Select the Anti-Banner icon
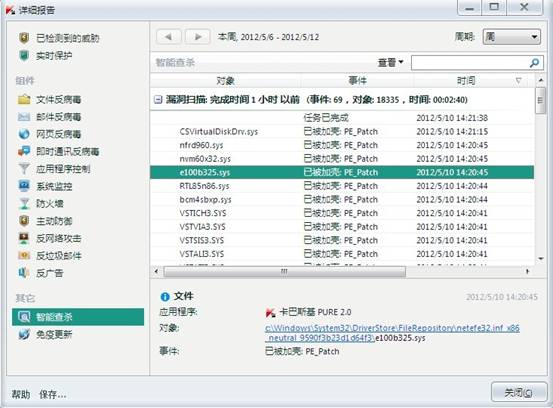Screen dimensions: 553x408 [x=23, y=273]
